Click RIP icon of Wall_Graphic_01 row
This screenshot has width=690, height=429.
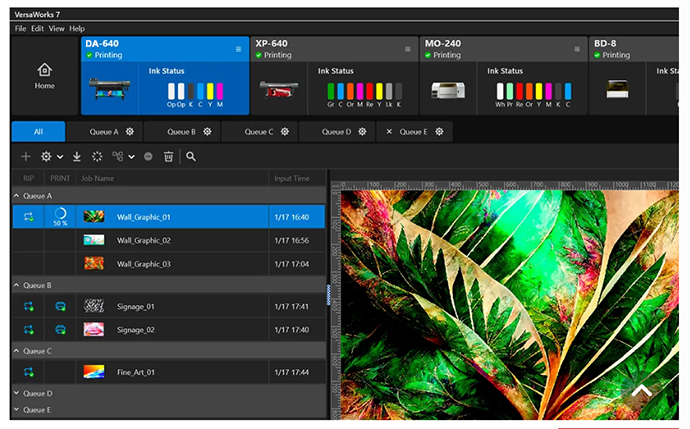tap(29, 216)
